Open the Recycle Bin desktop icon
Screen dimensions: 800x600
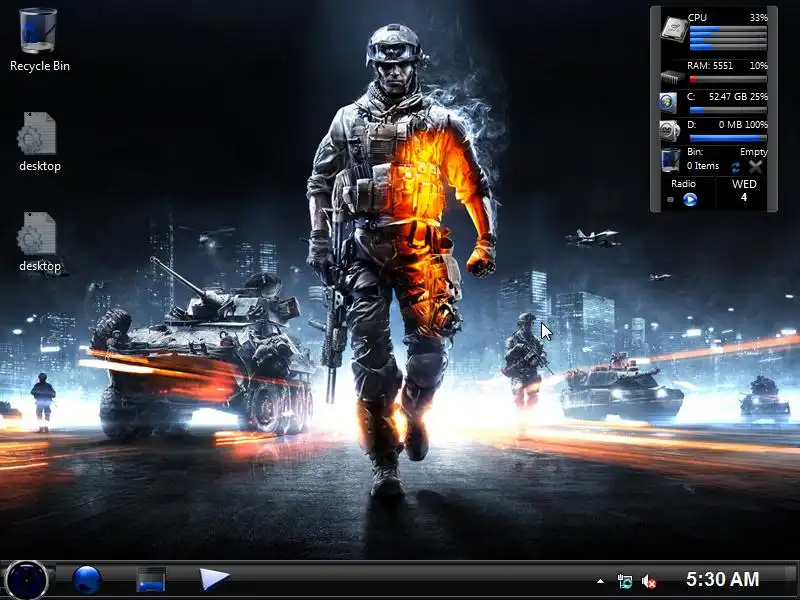click(x=38, y=31)
